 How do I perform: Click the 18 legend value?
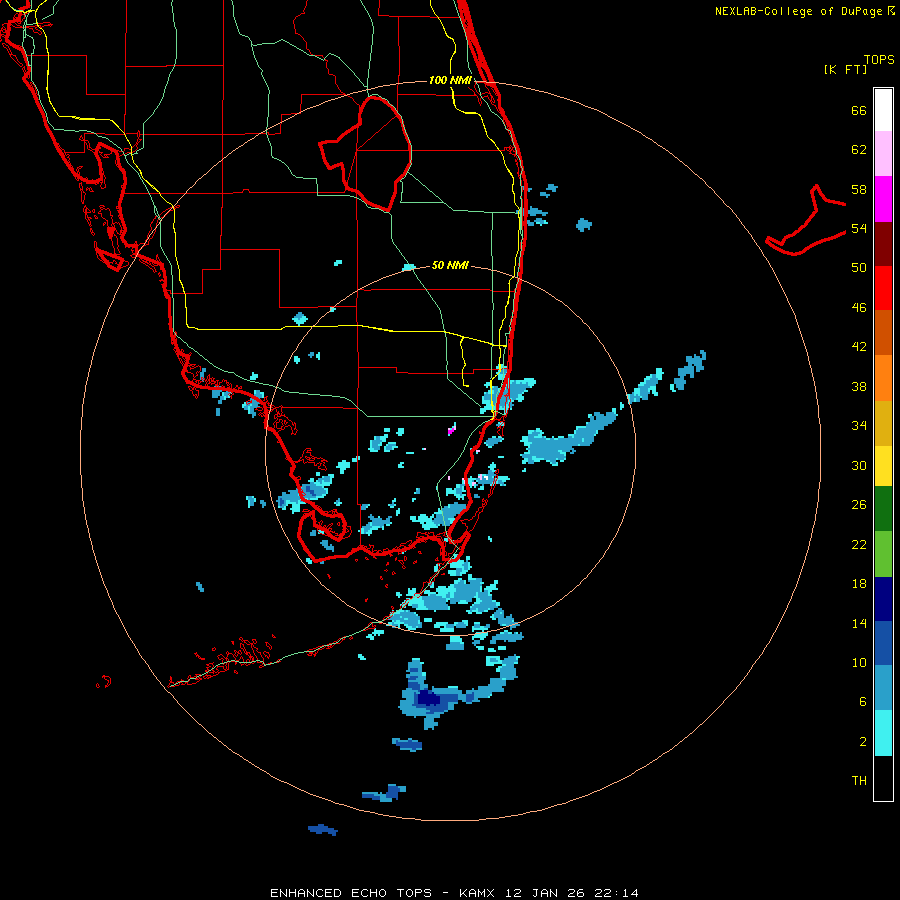[859, 584]
